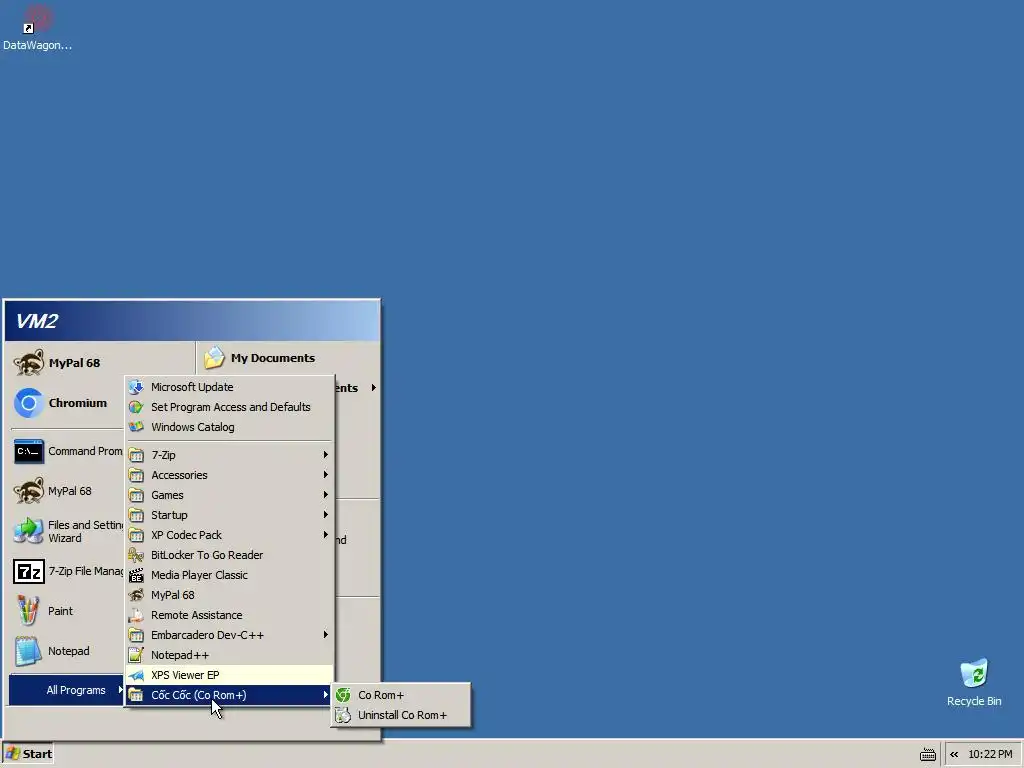Expand the 7-Zip submenu arrow

325,455
